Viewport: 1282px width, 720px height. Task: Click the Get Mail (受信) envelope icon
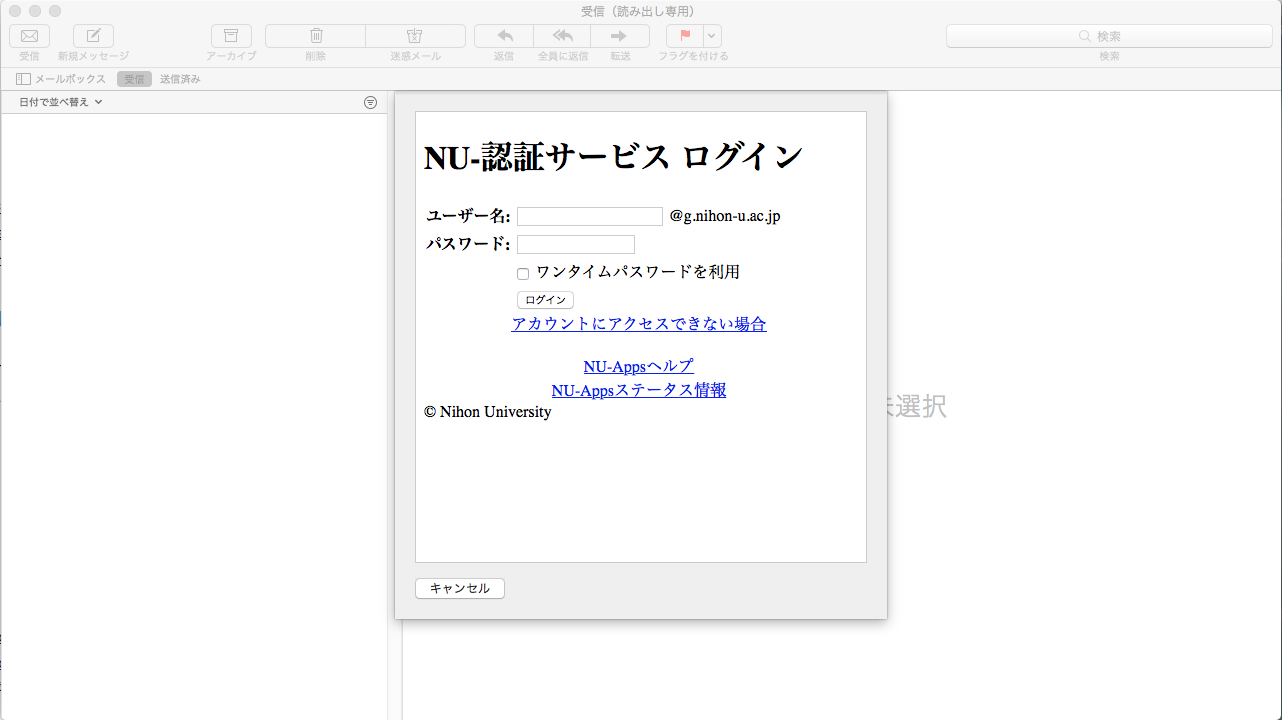click(29, 36)
